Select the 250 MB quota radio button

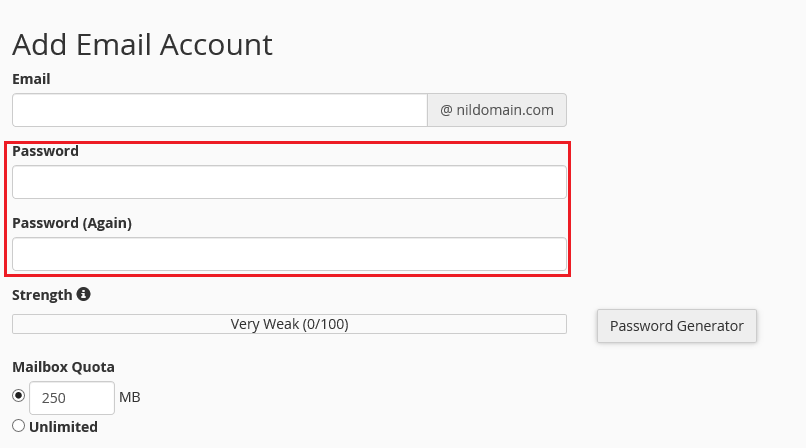pos(18,396)
